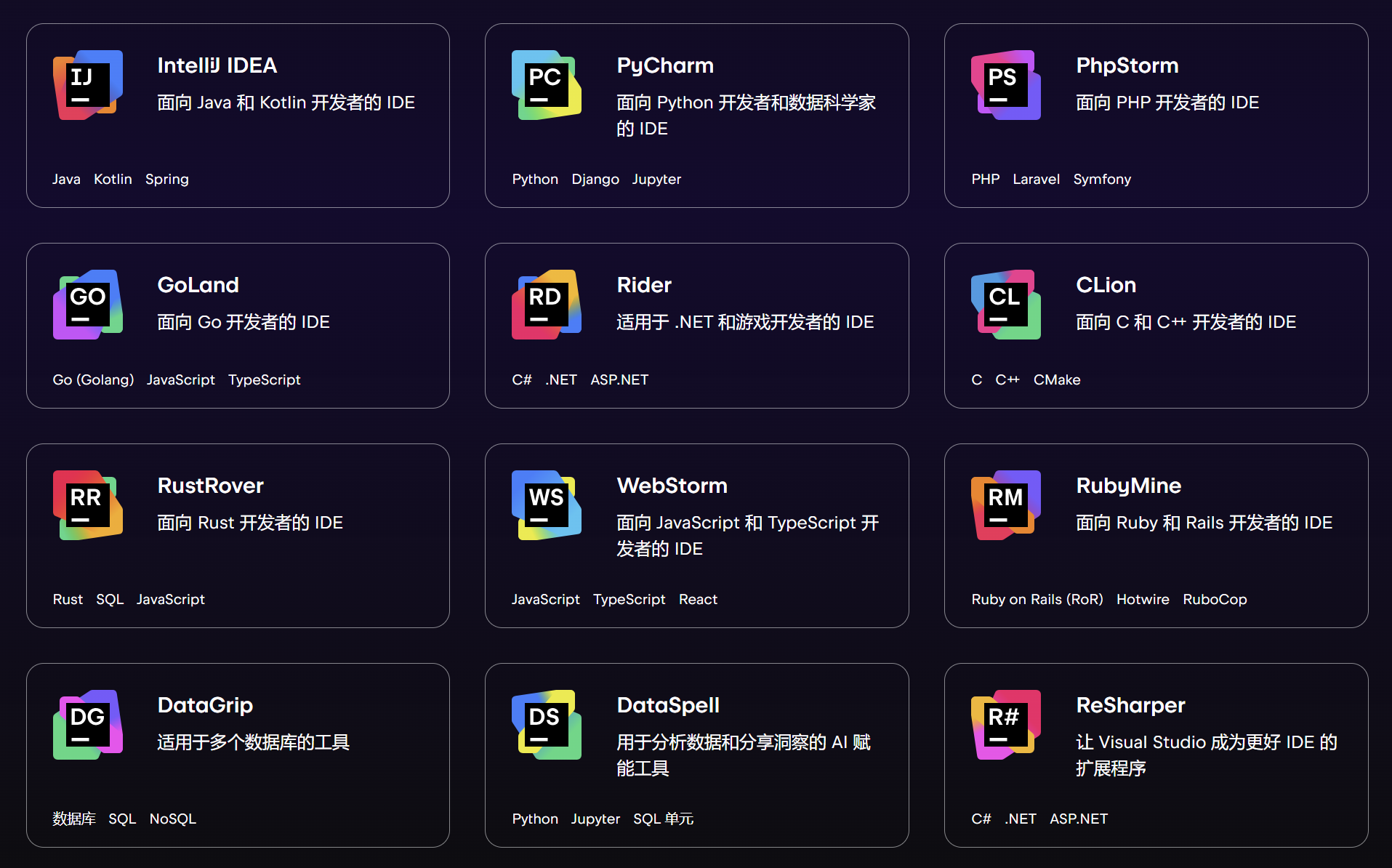1392x868 pixels.
Task: Choose the DataGrip DG logo icon
Action: pos(88,725)
